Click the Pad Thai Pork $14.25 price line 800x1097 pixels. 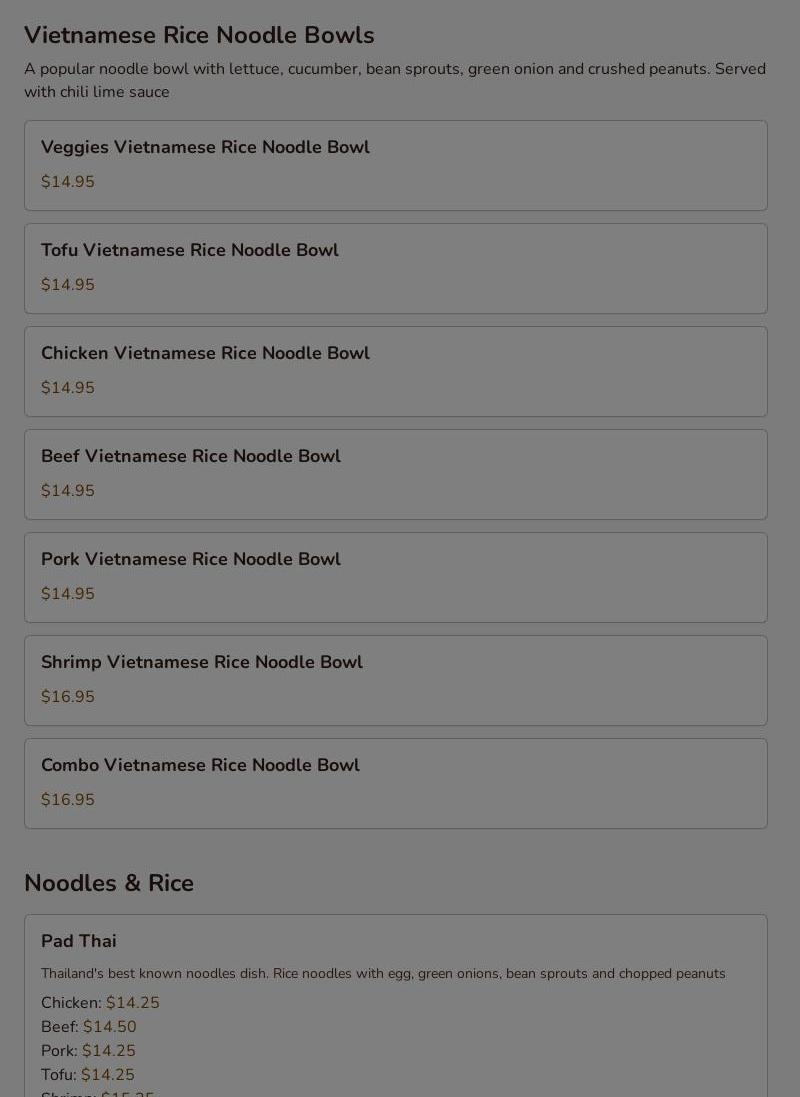tap(88, 1051)
